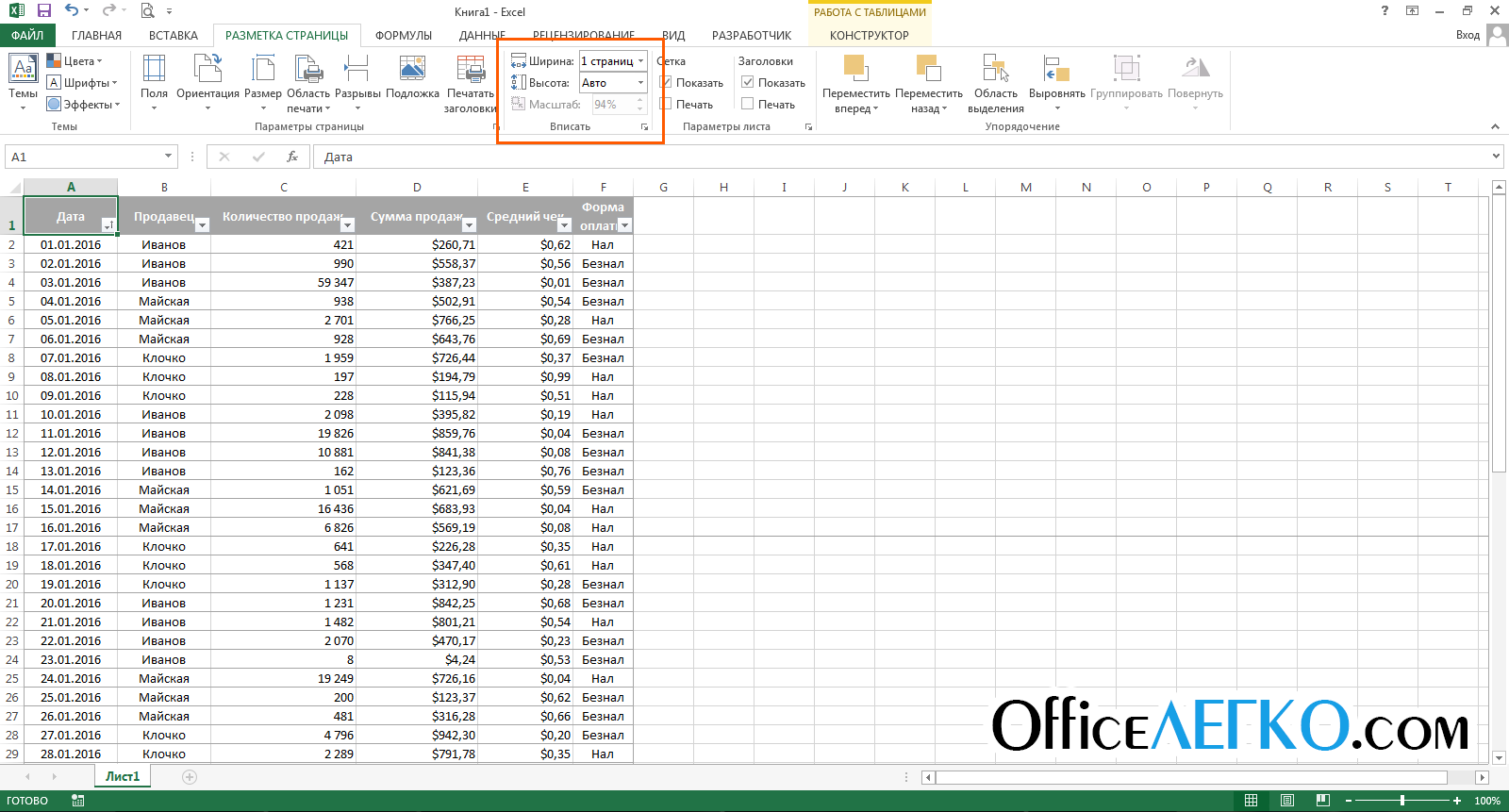
Task: Open Параметры листа sheet options dialog launcher
Action: point(808,126)
